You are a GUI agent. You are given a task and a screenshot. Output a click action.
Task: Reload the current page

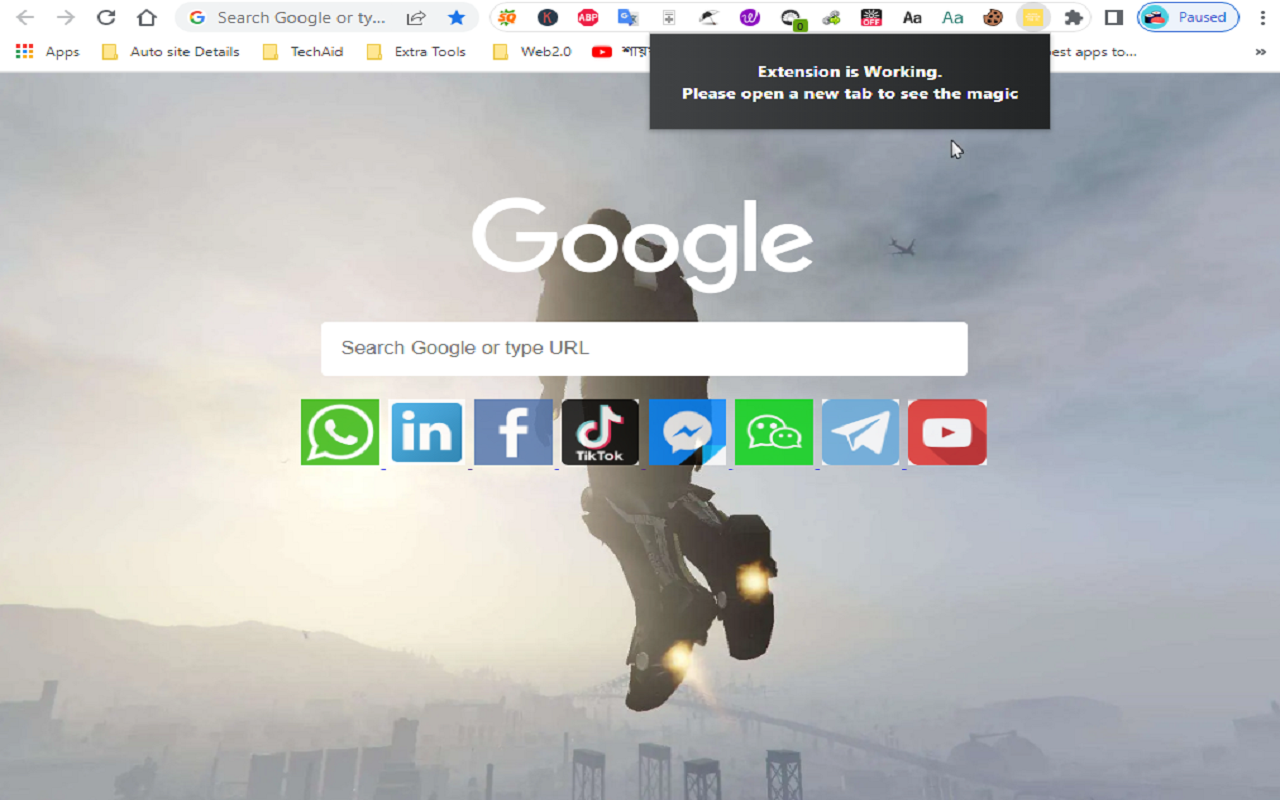[106, 17]
